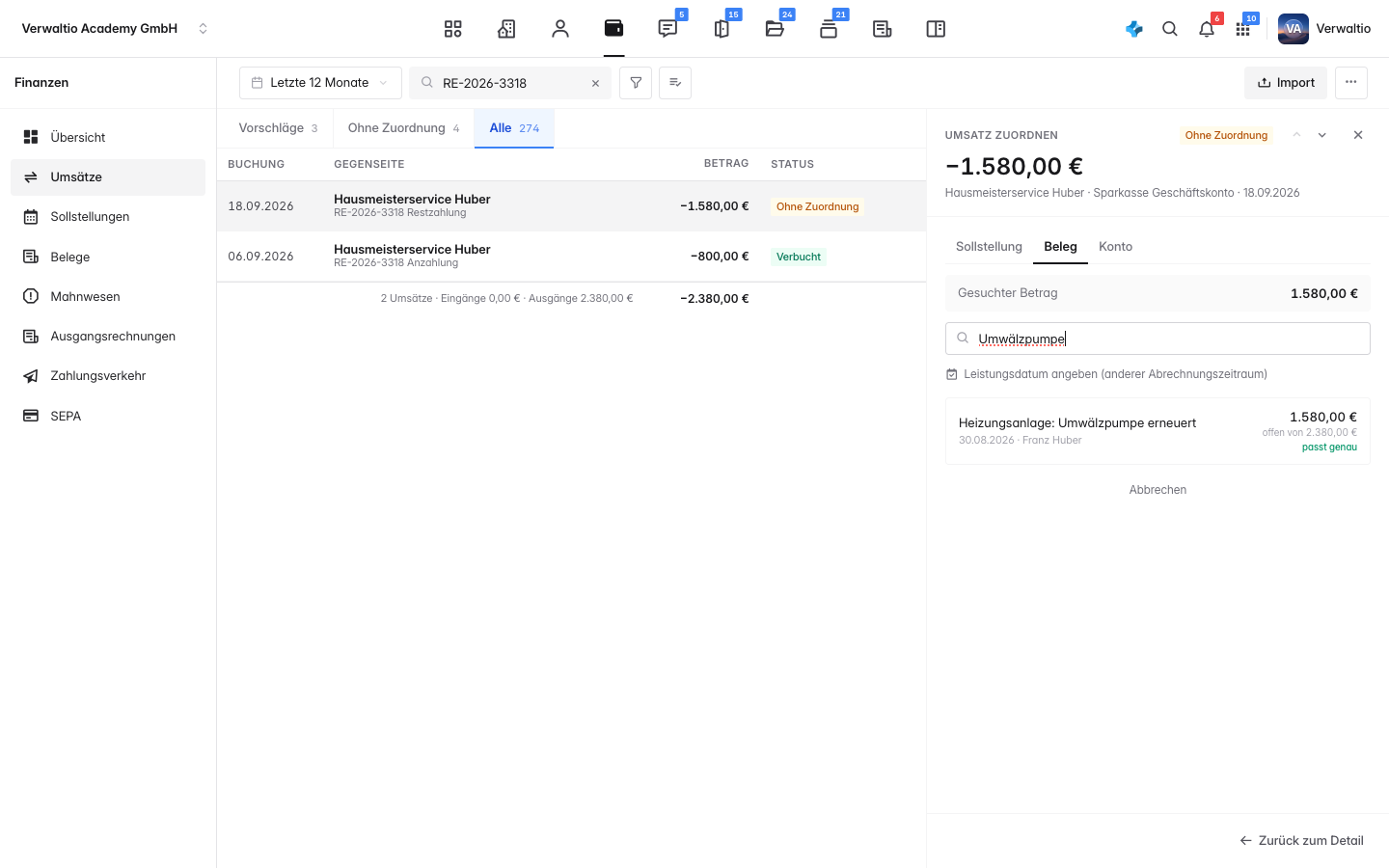Image resolution: width=1389 pixels, height=868 pixels.
Task: Expand the Letzte 12 Monate date dropdown
Action: [320, 83]
